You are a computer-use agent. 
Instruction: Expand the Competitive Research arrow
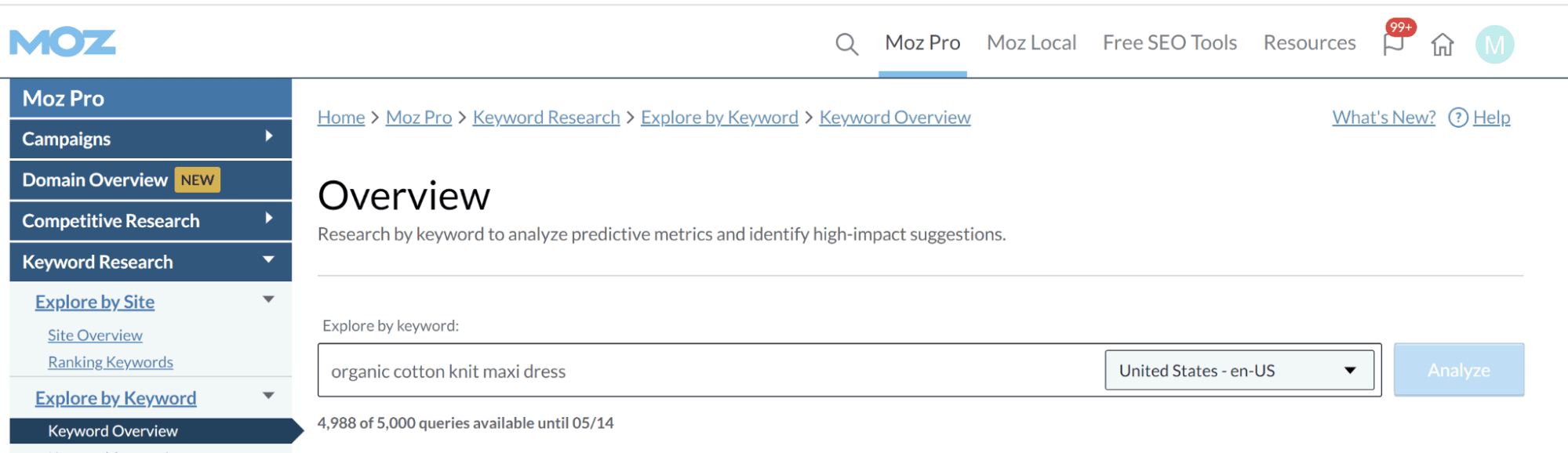pos(269,219)
